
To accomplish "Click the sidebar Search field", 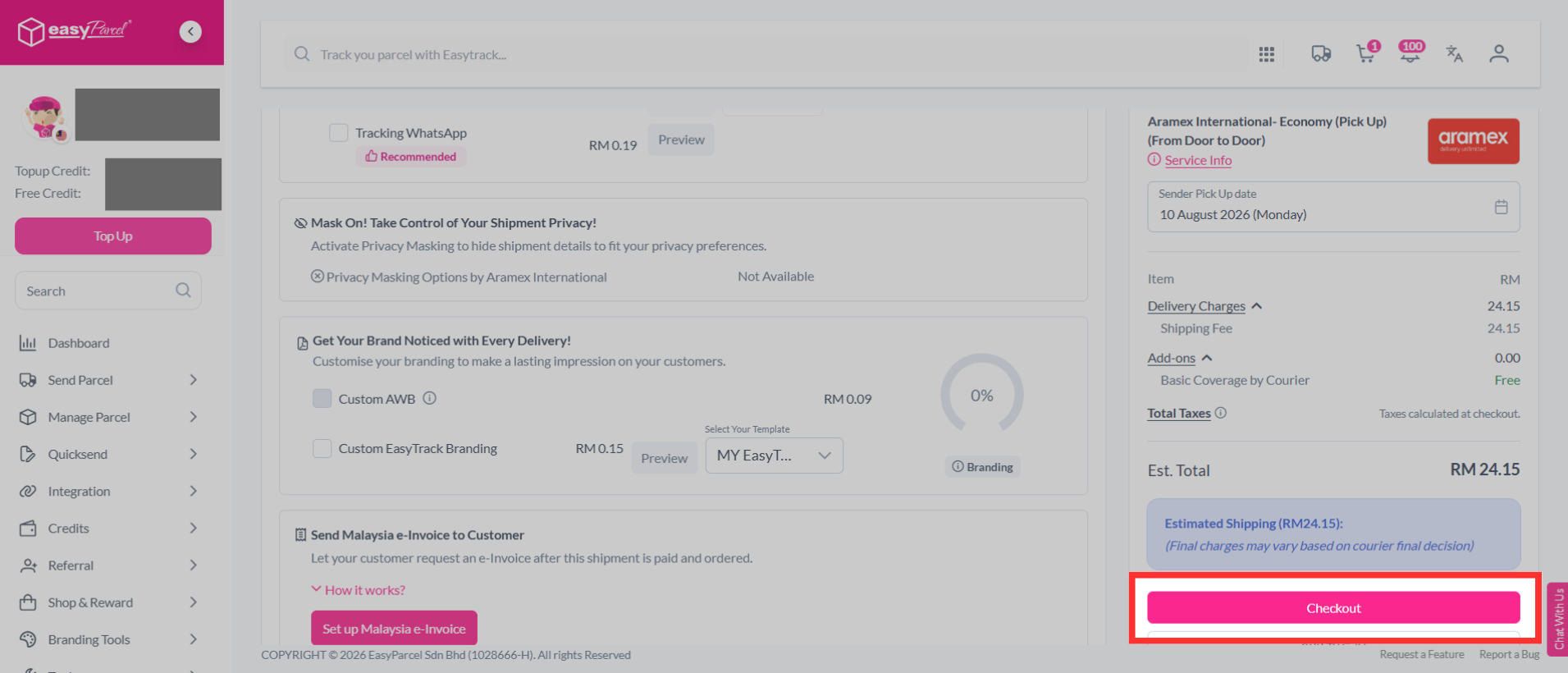I will (107, 291).
